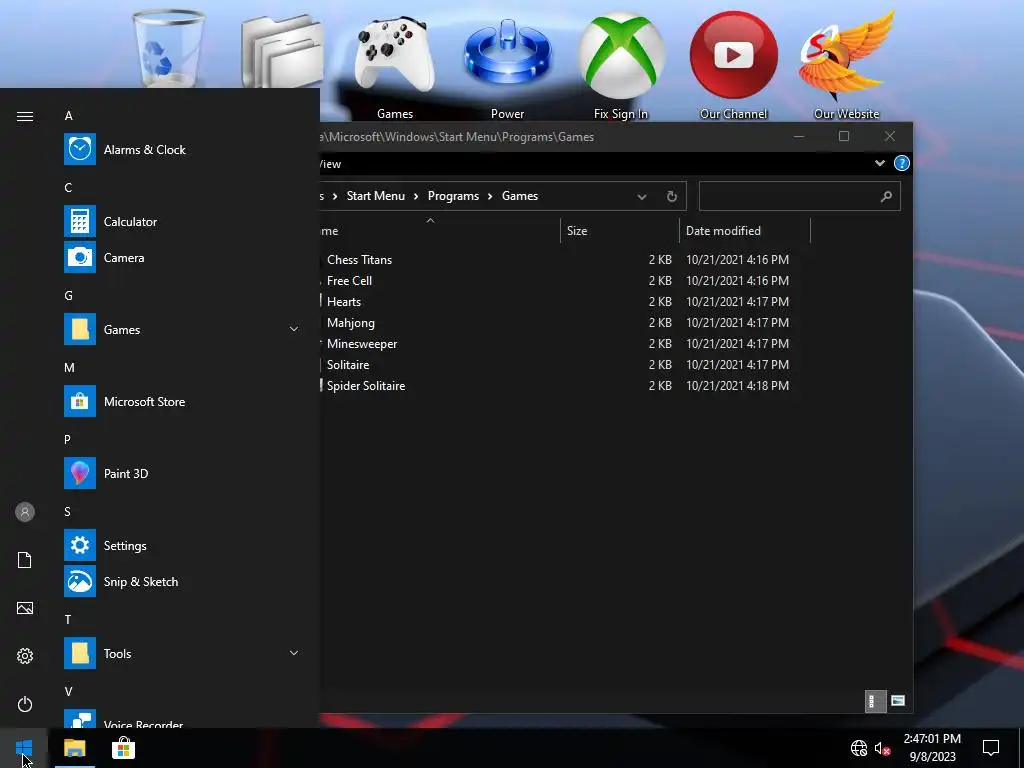Open File Explorer from the taskbar
Viewport: 1024px width, 768px height.
(74, 748)
